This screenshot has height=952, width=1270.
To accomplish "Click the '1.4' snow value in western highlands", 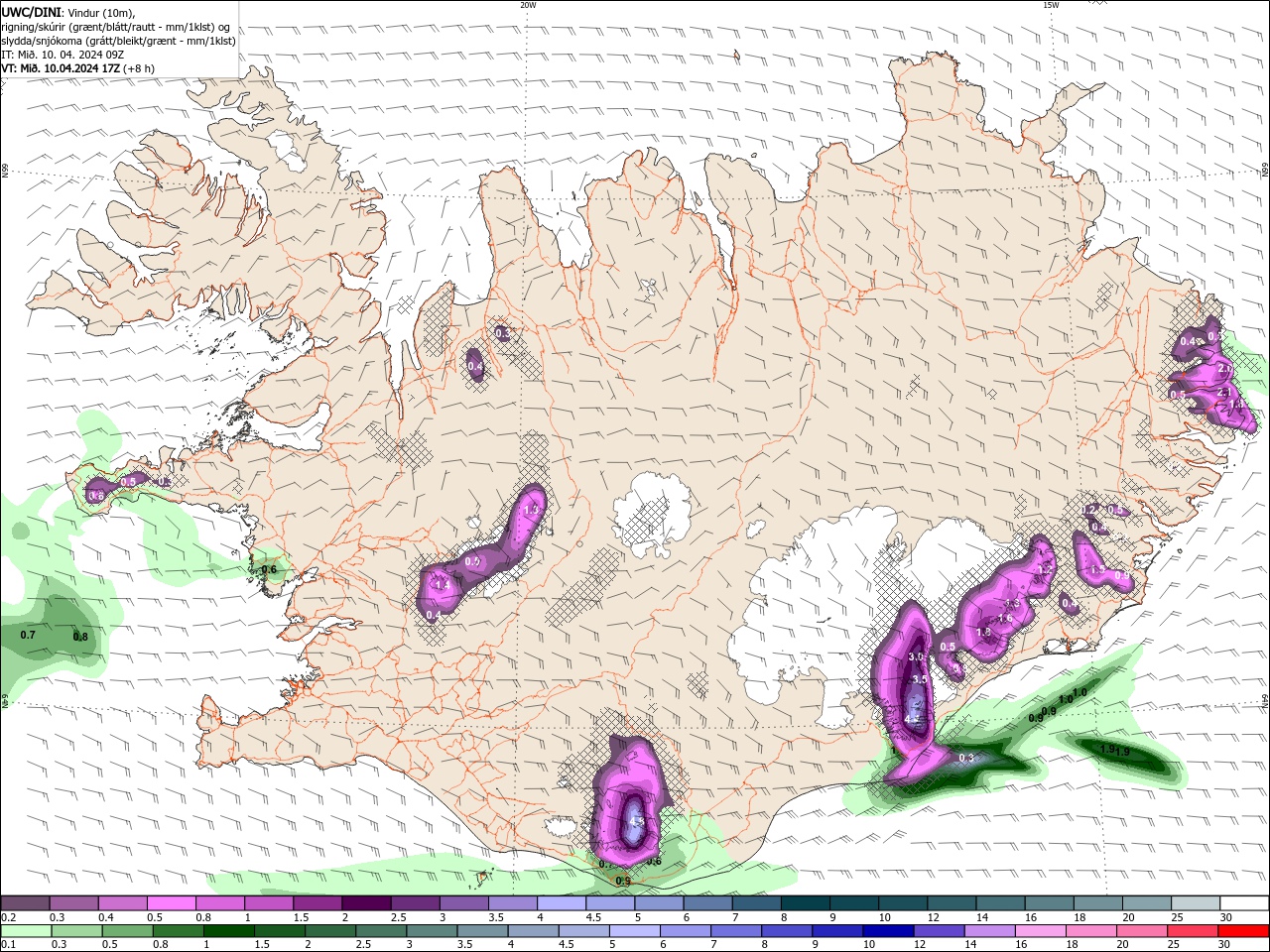I will click(x=443, y=585).
